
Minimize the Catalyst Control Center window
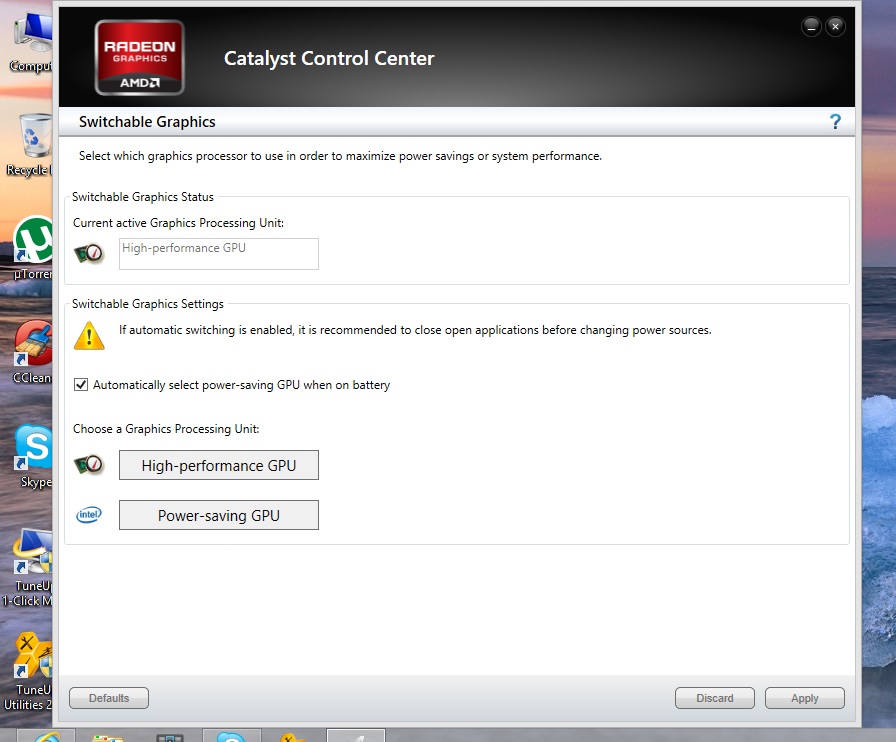coord(811,26)
